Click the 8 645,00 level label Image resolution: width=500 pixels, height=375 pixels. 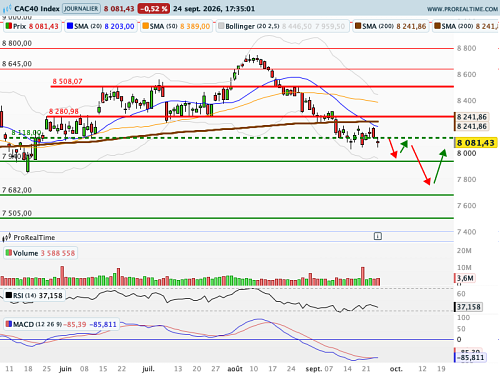coord(17,64)
